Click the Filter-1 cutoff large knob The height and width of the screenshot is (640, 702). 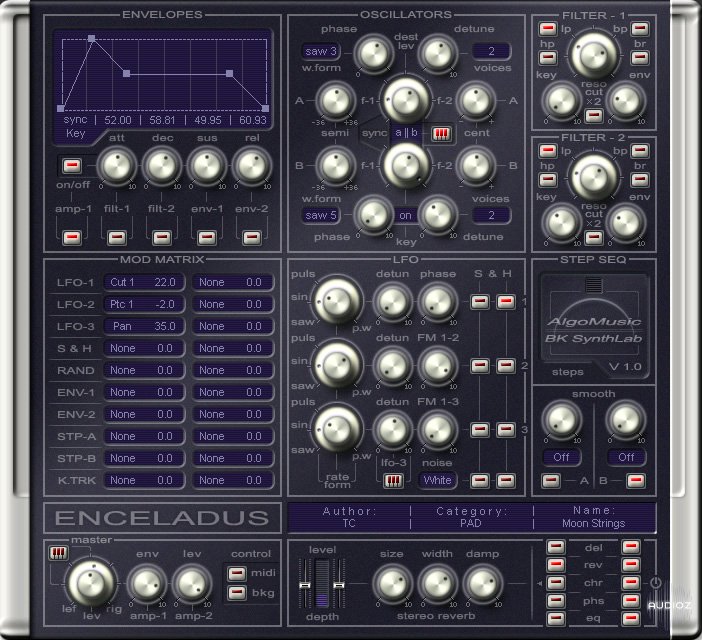tap(594, 55)
